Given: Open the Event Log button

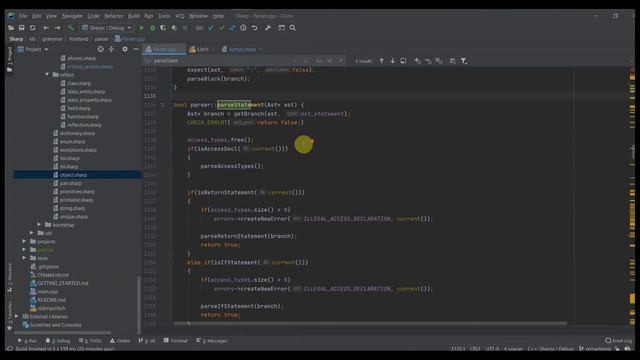Looking at the screenshot, I should (619, 340).
